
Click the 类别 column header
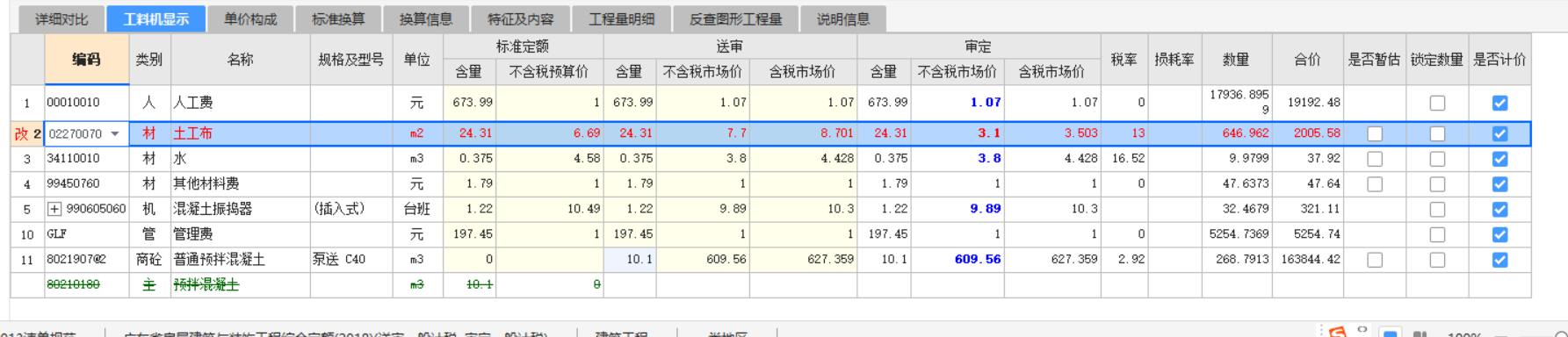pyautogui.click(x=149, y=60)
